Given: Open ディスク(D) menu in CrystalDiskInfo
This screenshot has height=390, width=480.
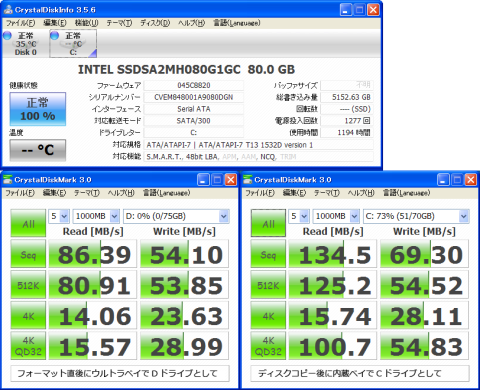Looking at the screenshot, I should click(155, 23).
